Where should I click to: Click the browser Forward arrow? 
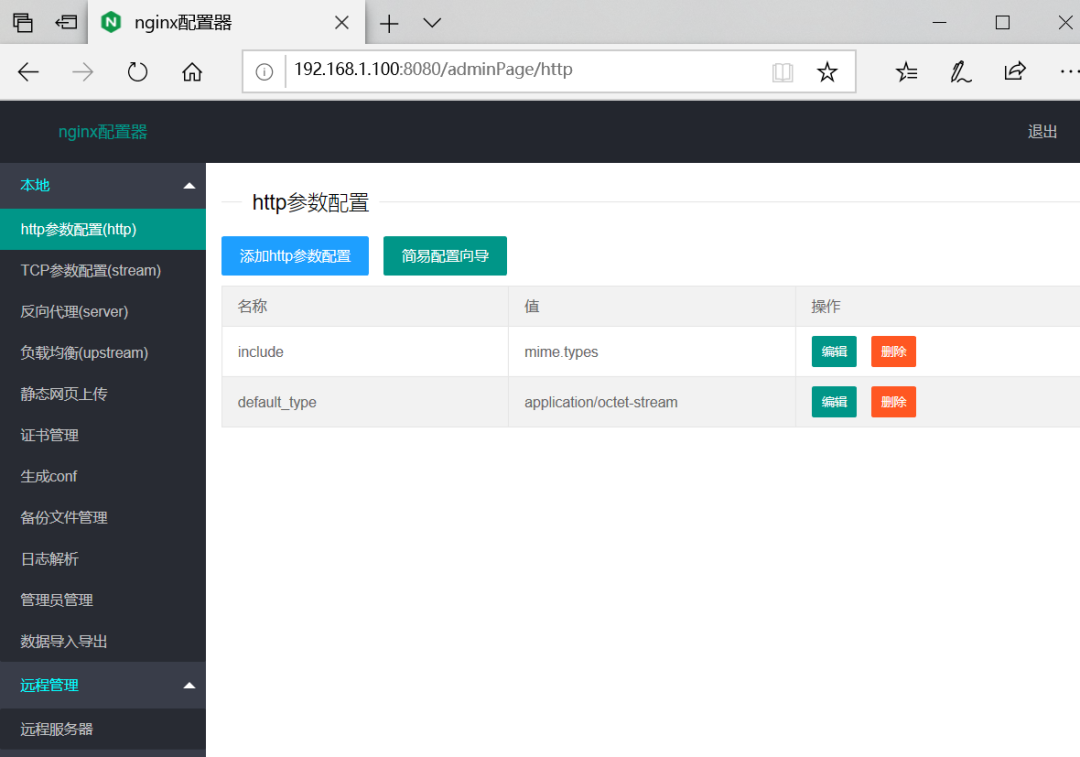83,72
